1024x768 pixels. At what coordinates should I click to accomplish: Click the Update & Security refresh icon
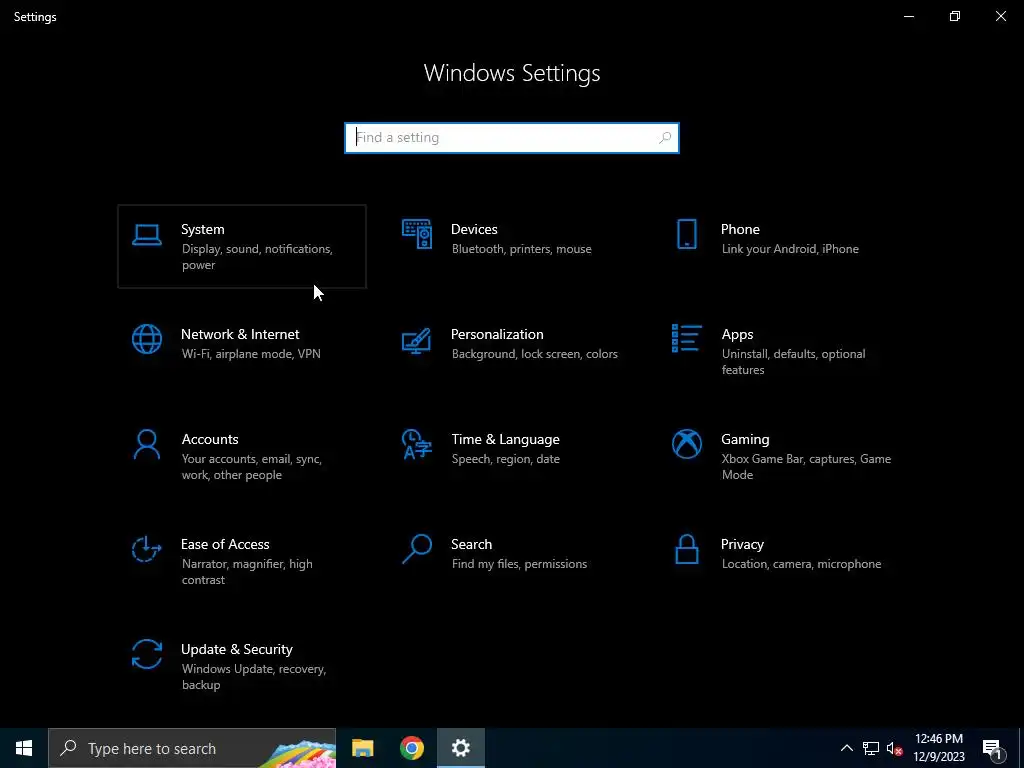click(146, 654)
